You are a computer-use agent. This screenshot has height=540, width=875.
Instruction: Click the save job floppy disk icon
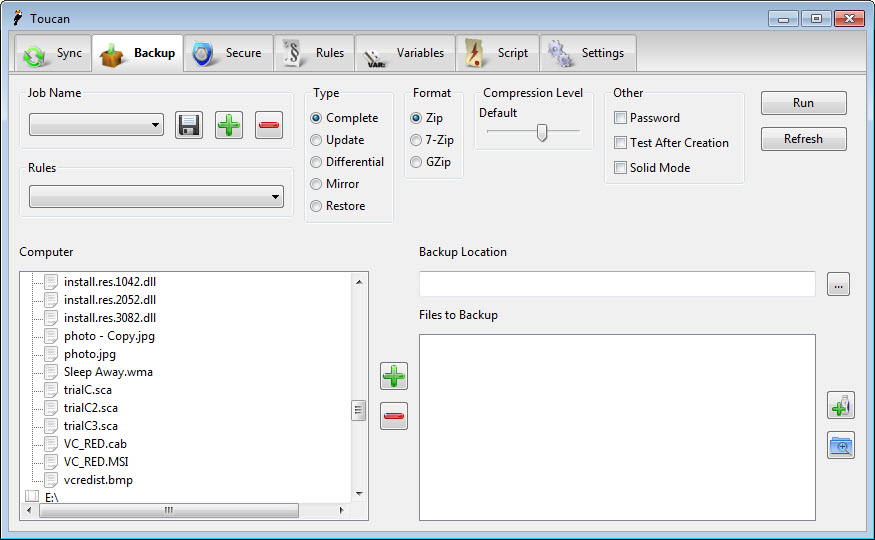[x=189, y=125]
